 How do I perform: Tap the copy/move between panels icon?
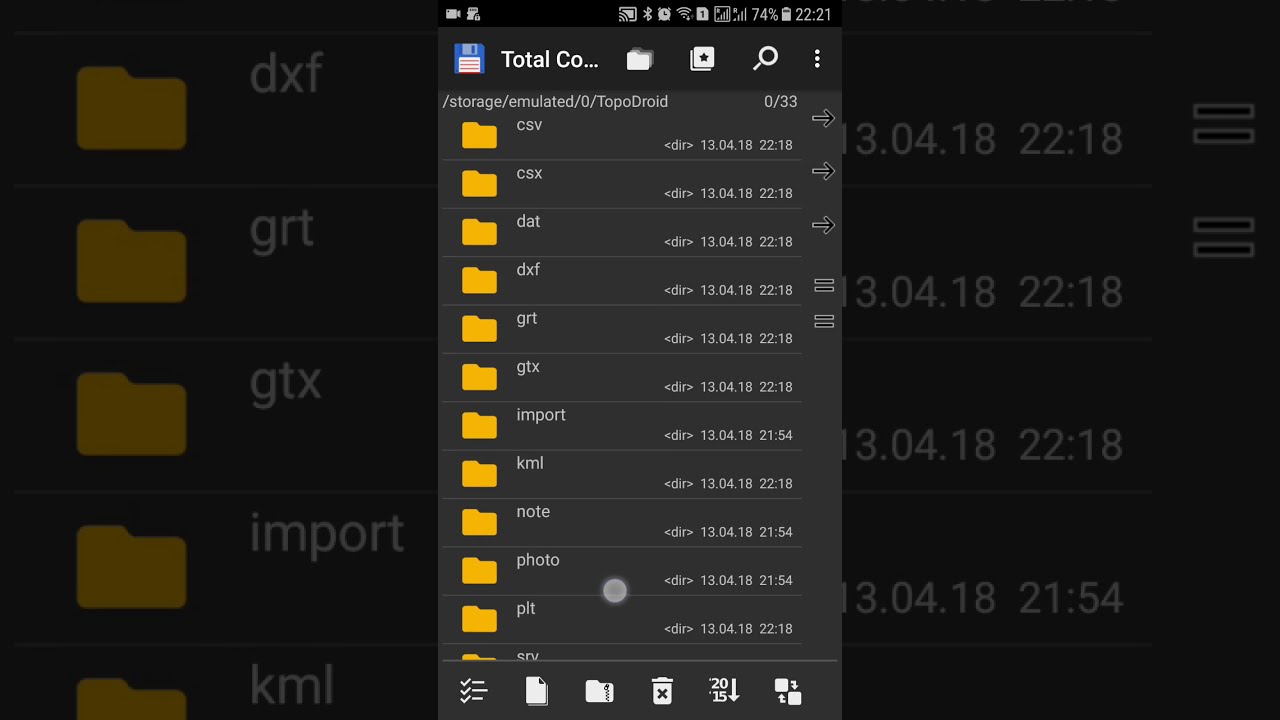click(x=788, y=691)
